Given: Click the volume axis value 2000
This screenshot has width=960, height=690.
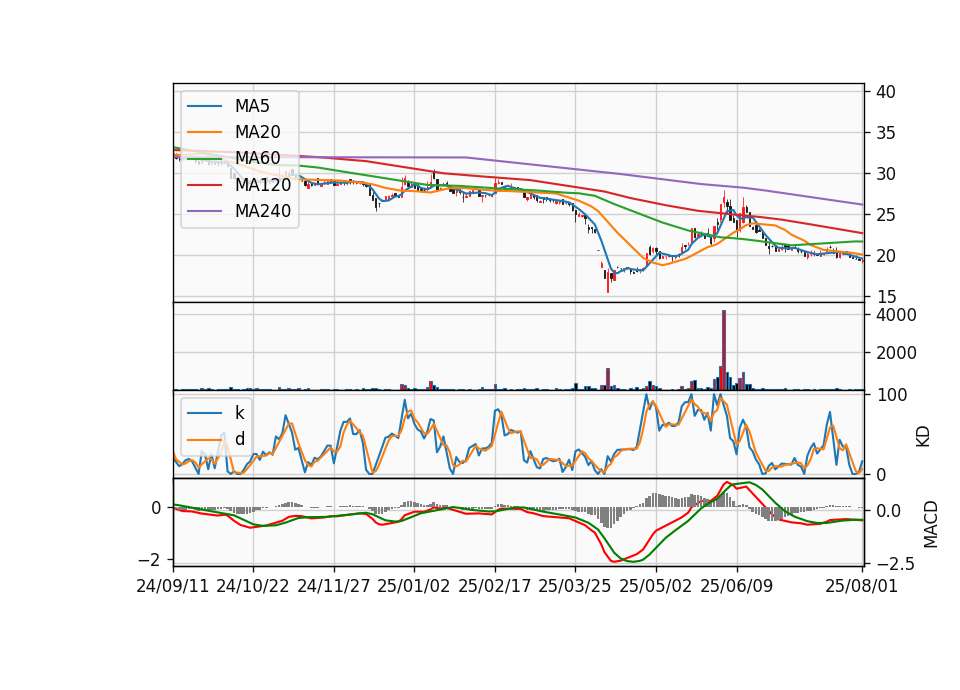Looking at the screenshot, I should coord(896,353).
